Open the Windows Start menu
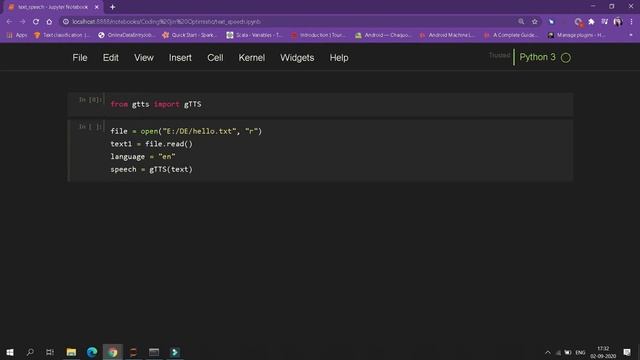This screenshot has height=360, width=640. coord(10,352)
